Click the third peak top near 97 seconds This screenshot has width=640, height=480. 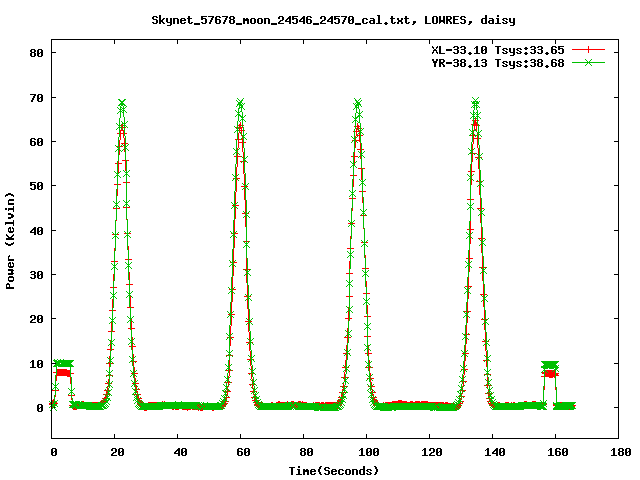tap(358, 102)
